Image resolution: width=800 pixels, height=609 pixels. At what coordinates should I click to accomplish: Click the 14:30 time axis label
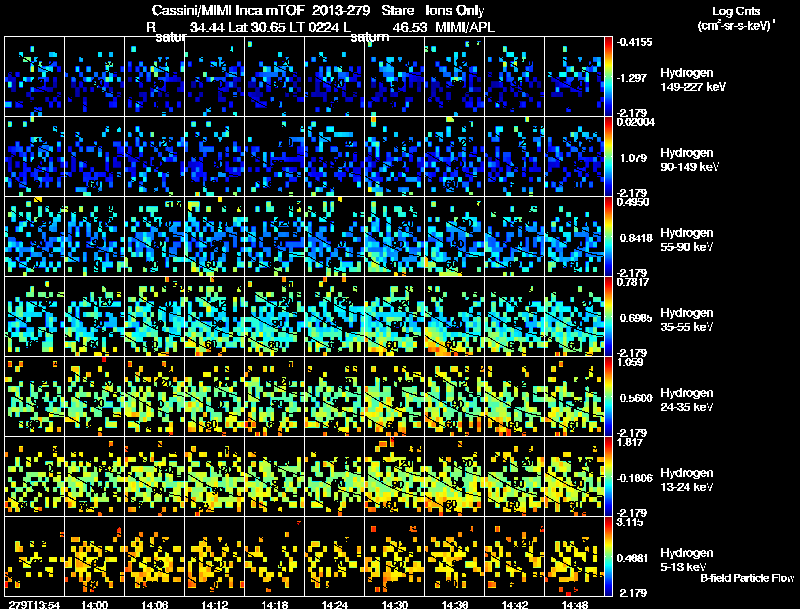tap(394, 605)
